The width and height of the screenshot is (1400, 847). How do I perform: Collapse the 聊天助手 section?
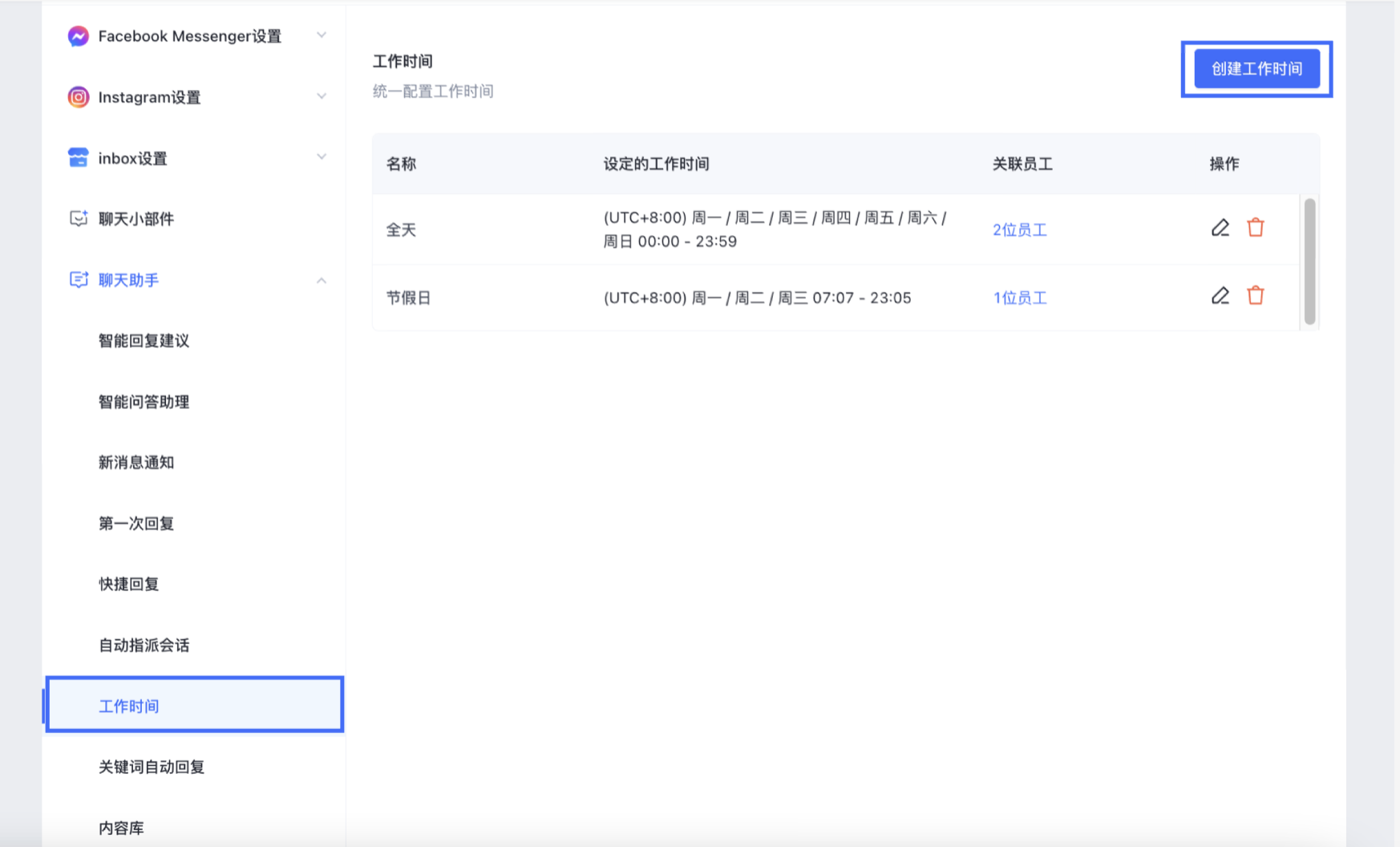point(322,280)
